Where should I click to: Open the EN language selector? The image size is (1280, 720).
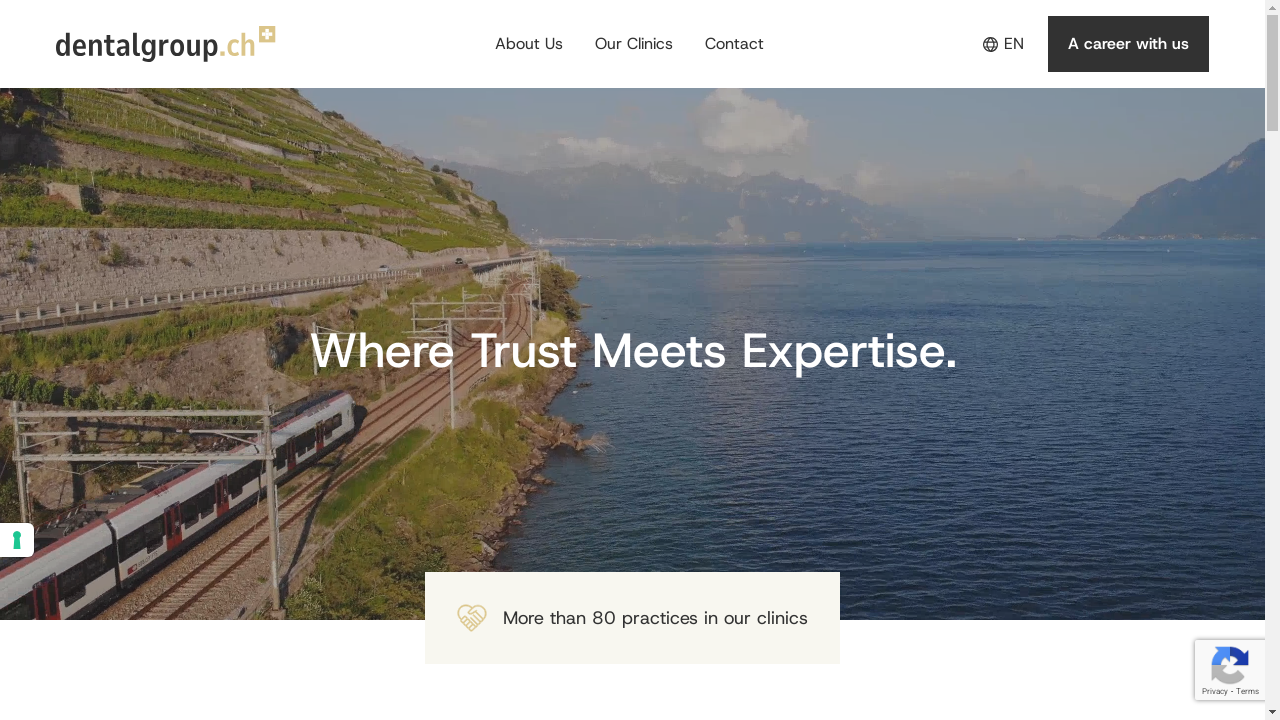click(x=1003, y=44)
